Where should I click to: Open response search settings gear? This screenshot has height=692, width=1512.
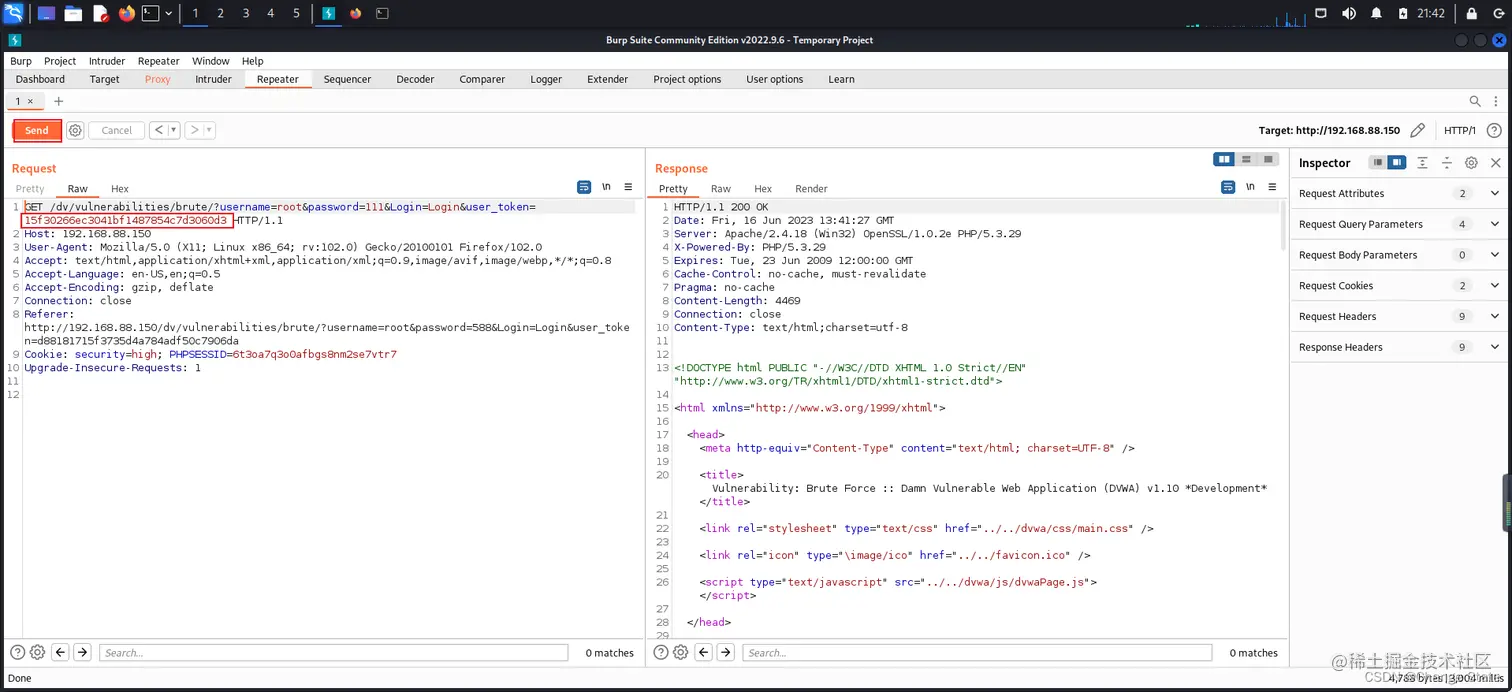click(681, 652)
